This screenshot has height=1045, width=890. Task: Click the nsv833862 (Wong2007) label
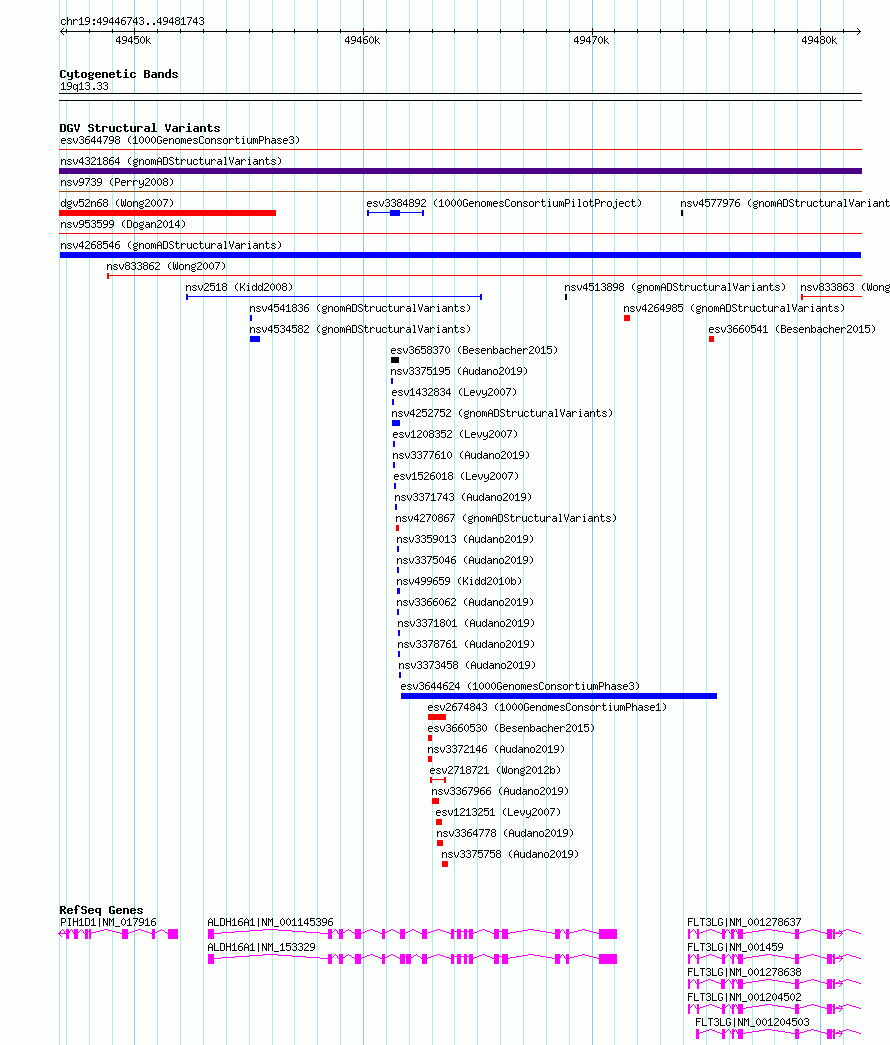coord(166,266)
